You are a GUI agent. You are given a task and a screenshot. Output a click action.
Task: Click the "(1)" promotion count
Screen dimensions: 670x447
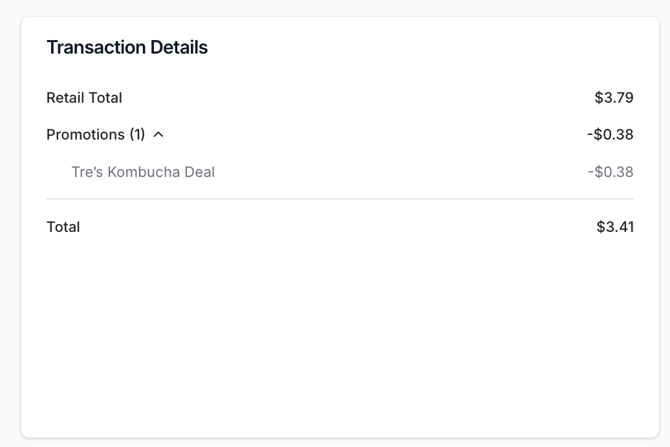(138, 135)
